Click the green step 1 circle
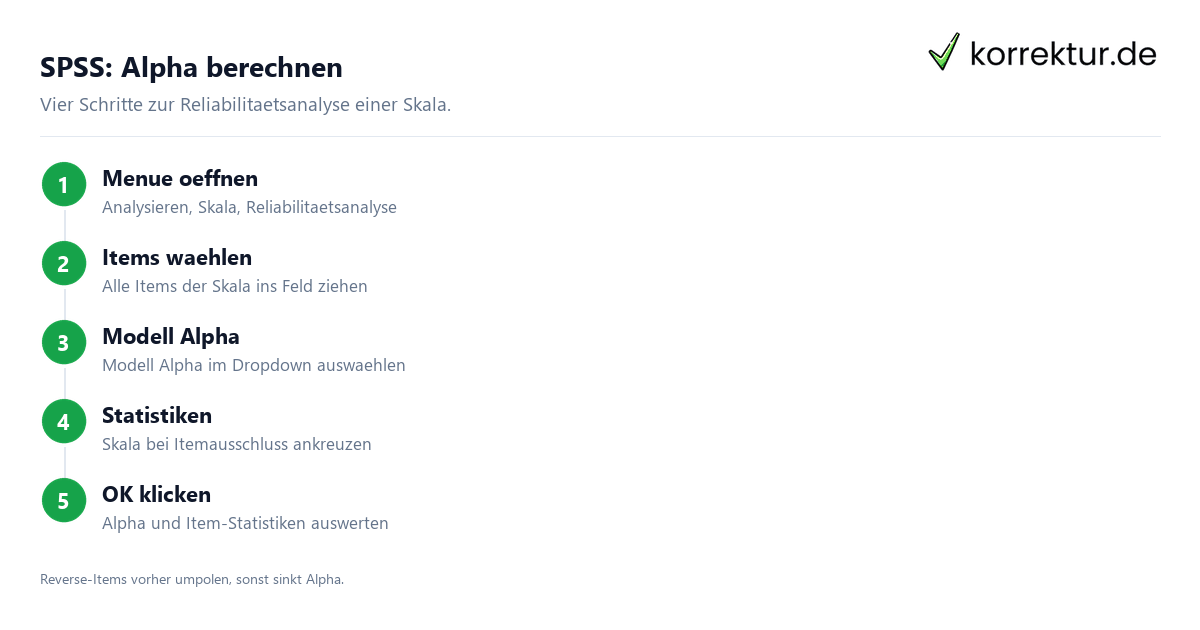 [64, 185]
